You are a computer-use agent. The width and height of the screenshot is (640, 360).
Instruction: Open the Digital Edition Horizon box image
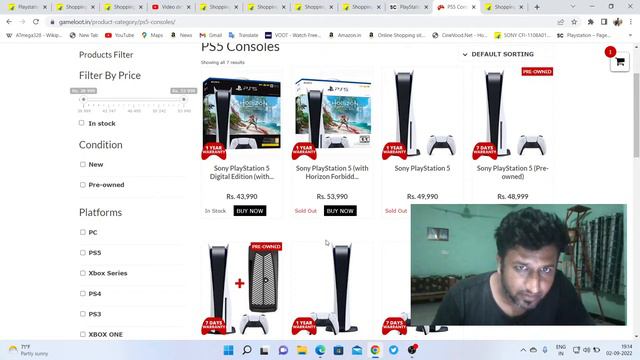(242, 114)
